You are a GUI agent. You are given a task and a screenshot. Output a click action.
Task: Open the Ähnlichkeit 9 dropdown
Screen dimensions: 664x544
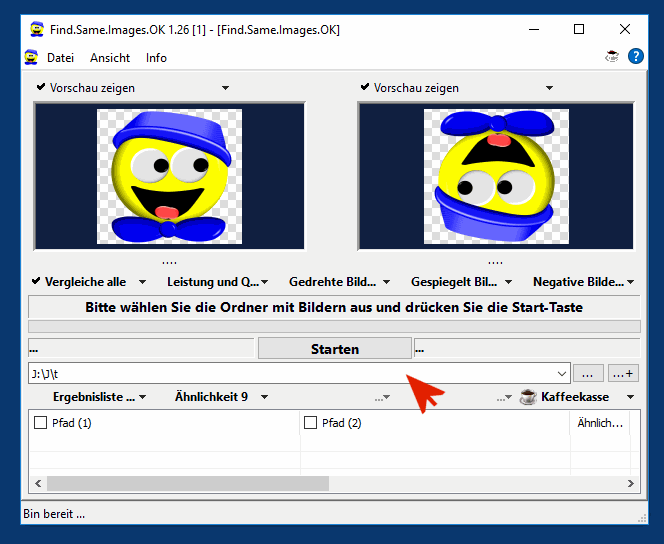click(x=221, y=397)
